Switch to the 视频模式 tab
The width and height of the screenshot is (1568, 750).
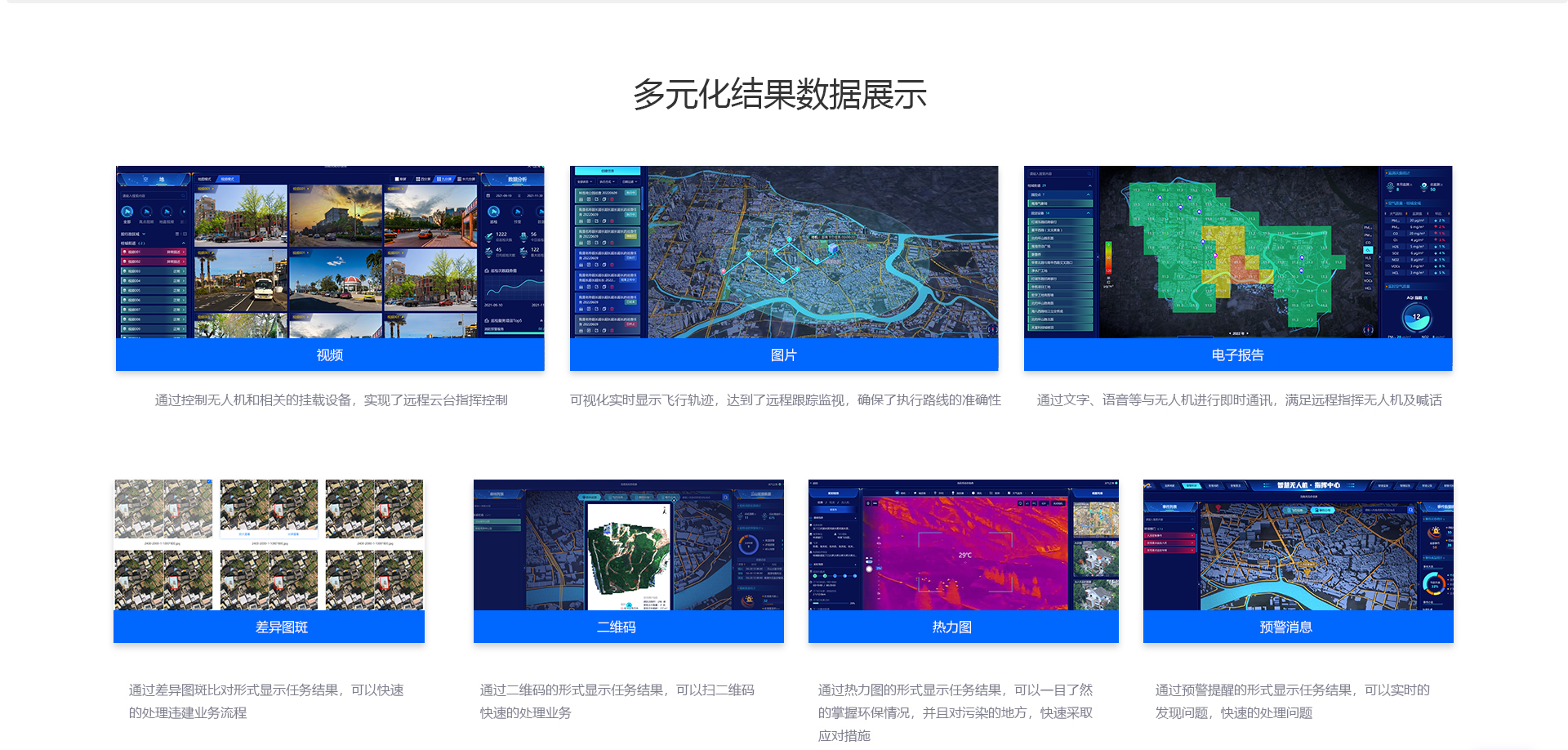229,178
